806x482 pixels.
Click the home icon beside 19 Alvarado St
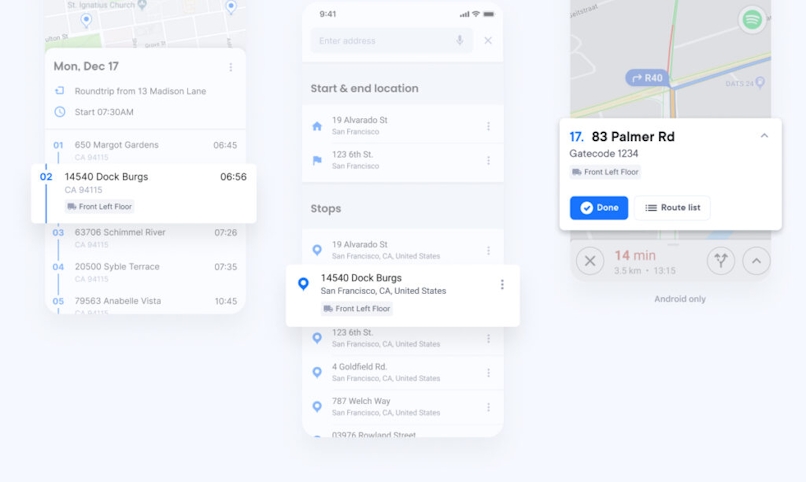317,126
